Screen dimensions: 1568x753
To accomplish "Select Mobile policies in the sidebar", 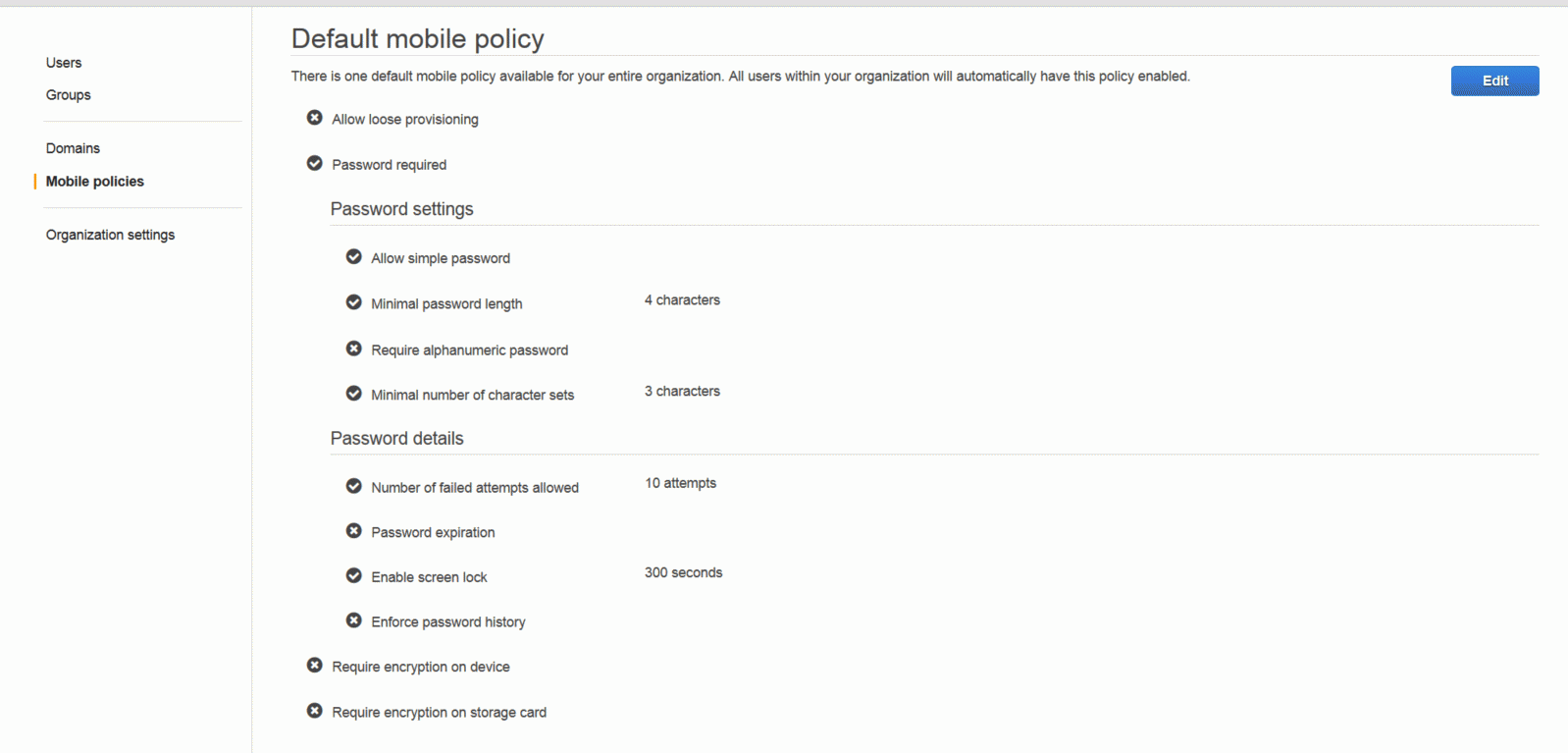I will pos(94,182).
